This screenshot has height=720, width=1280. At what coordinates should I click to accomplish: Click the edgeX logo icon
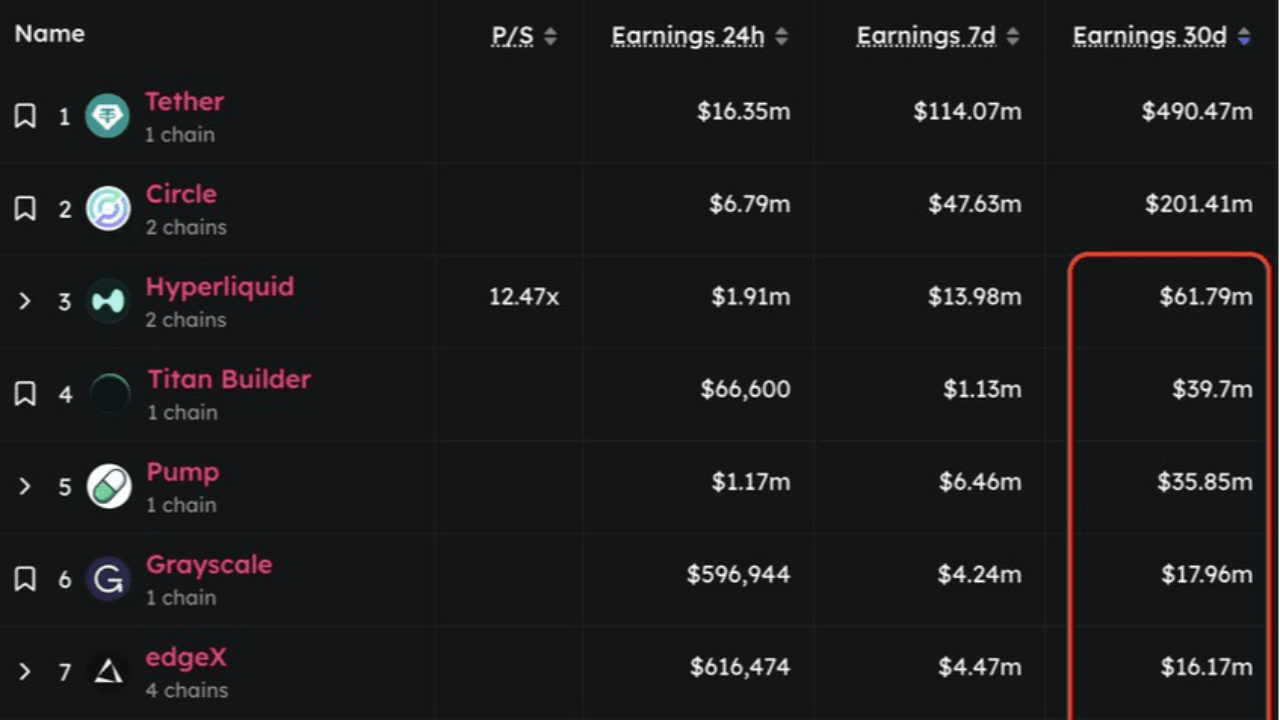[x=107, y=672]
